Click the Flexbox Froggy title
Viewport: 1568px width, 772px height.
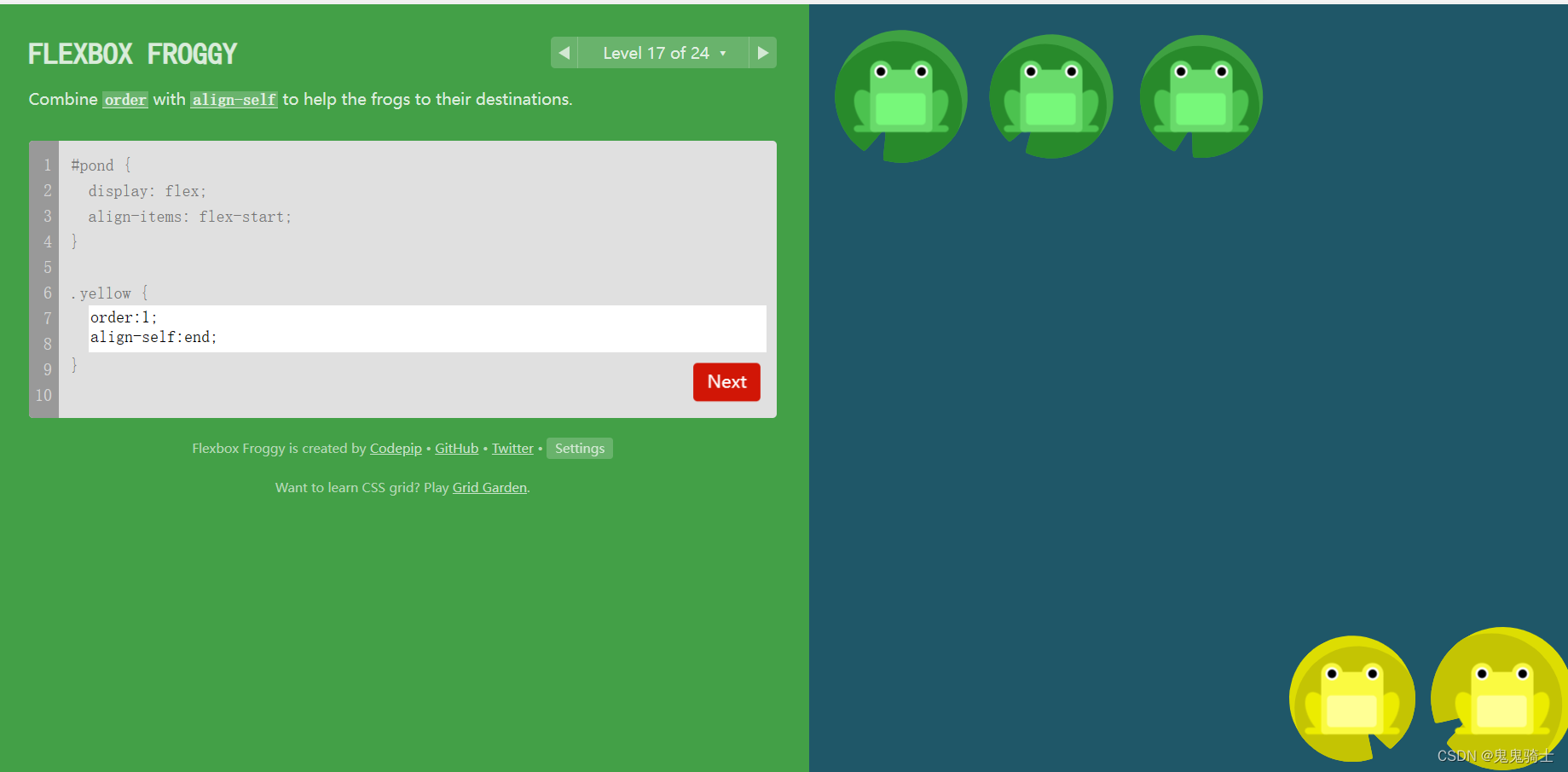133,54
